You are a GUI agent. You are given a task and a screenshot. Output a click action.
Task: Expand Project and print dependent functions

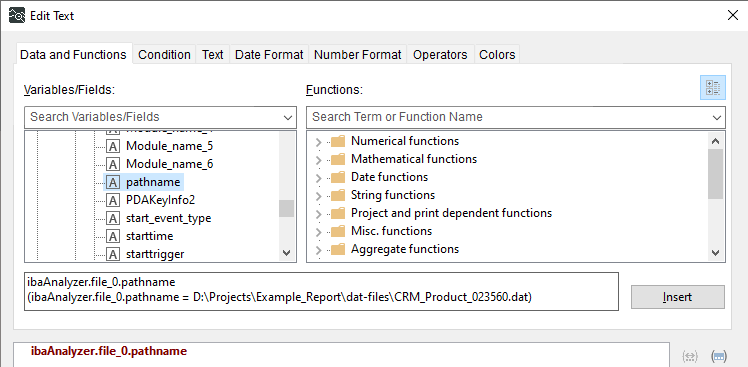coord(319,213)
